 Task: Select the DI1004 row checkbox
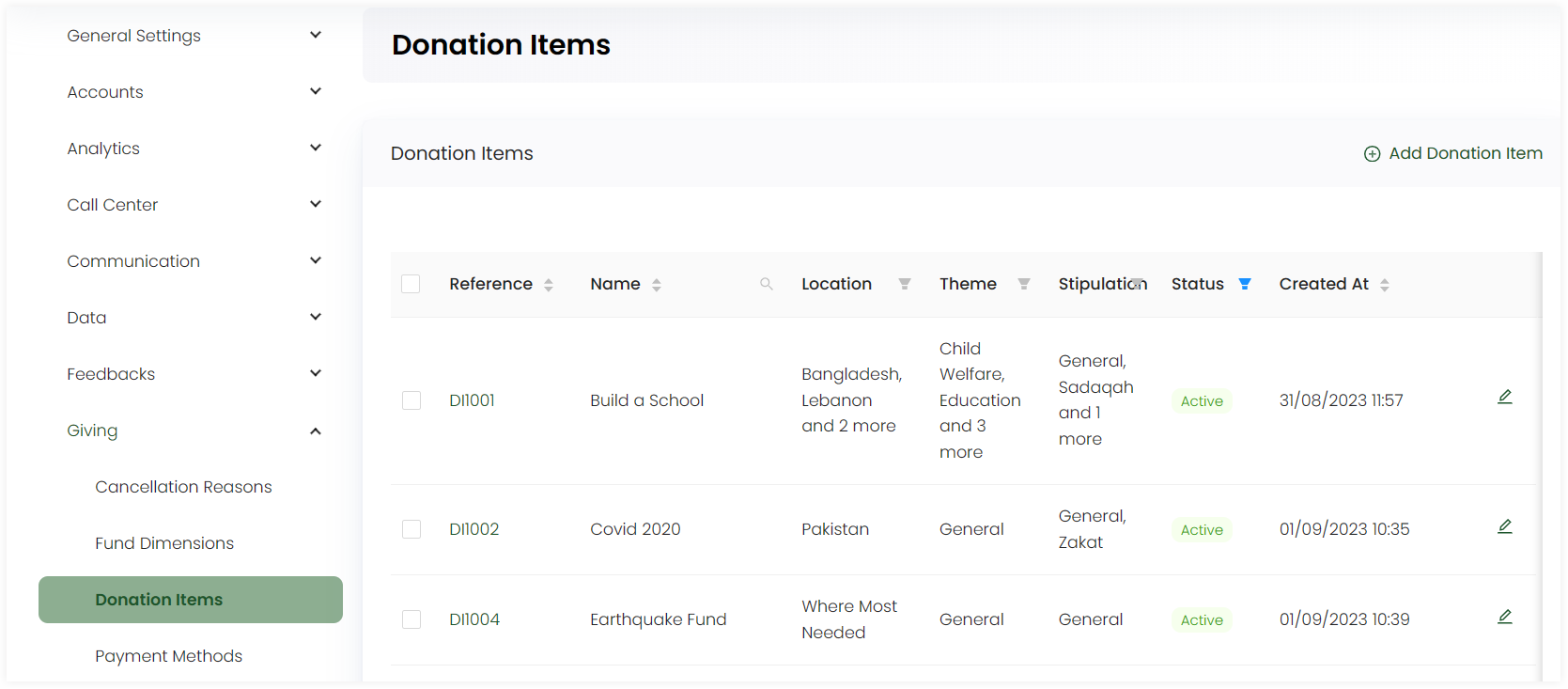(411, 619)
